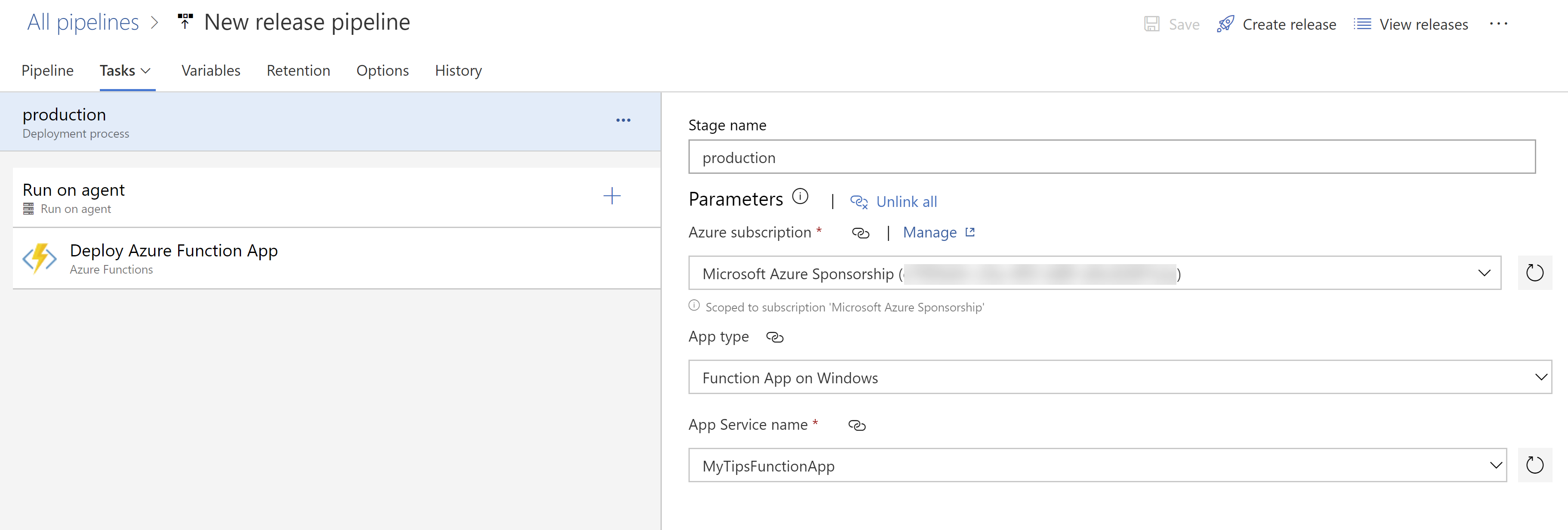
Task: Click the link icon next to Azure subscription
Action: pyautogui.click(x=860, y=233)
